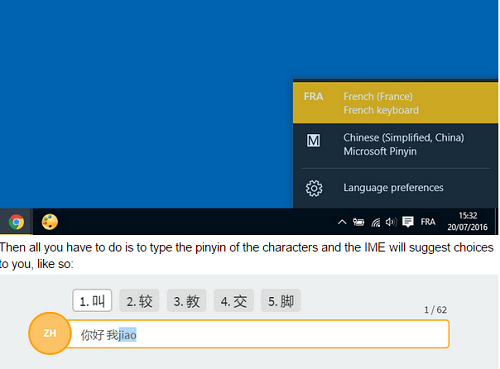
Task: Open the Paint palette app in taskbar
Action: click(50, 222)
